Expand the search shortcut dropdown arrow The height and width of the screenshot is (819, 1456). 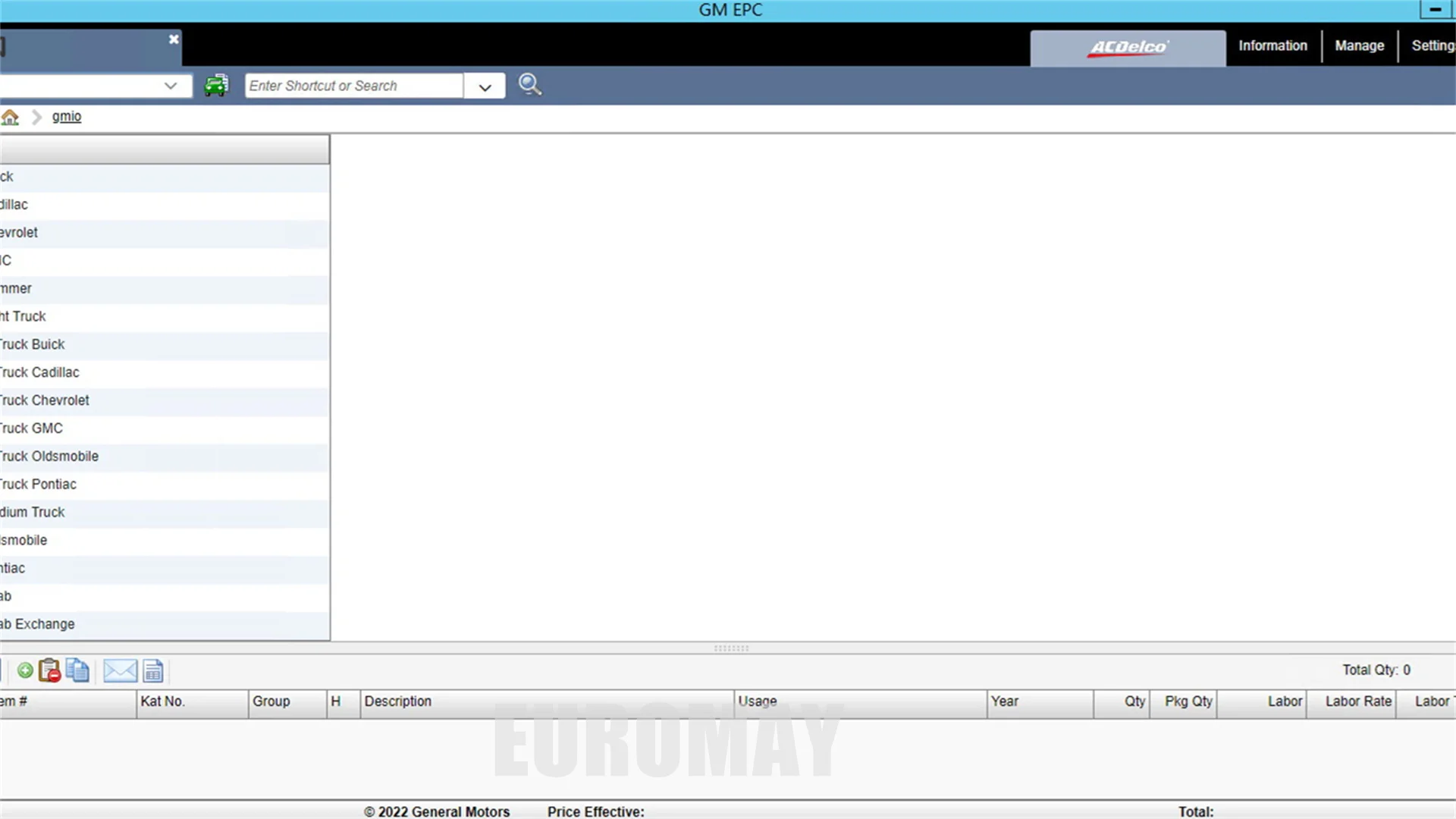point(485,86)
